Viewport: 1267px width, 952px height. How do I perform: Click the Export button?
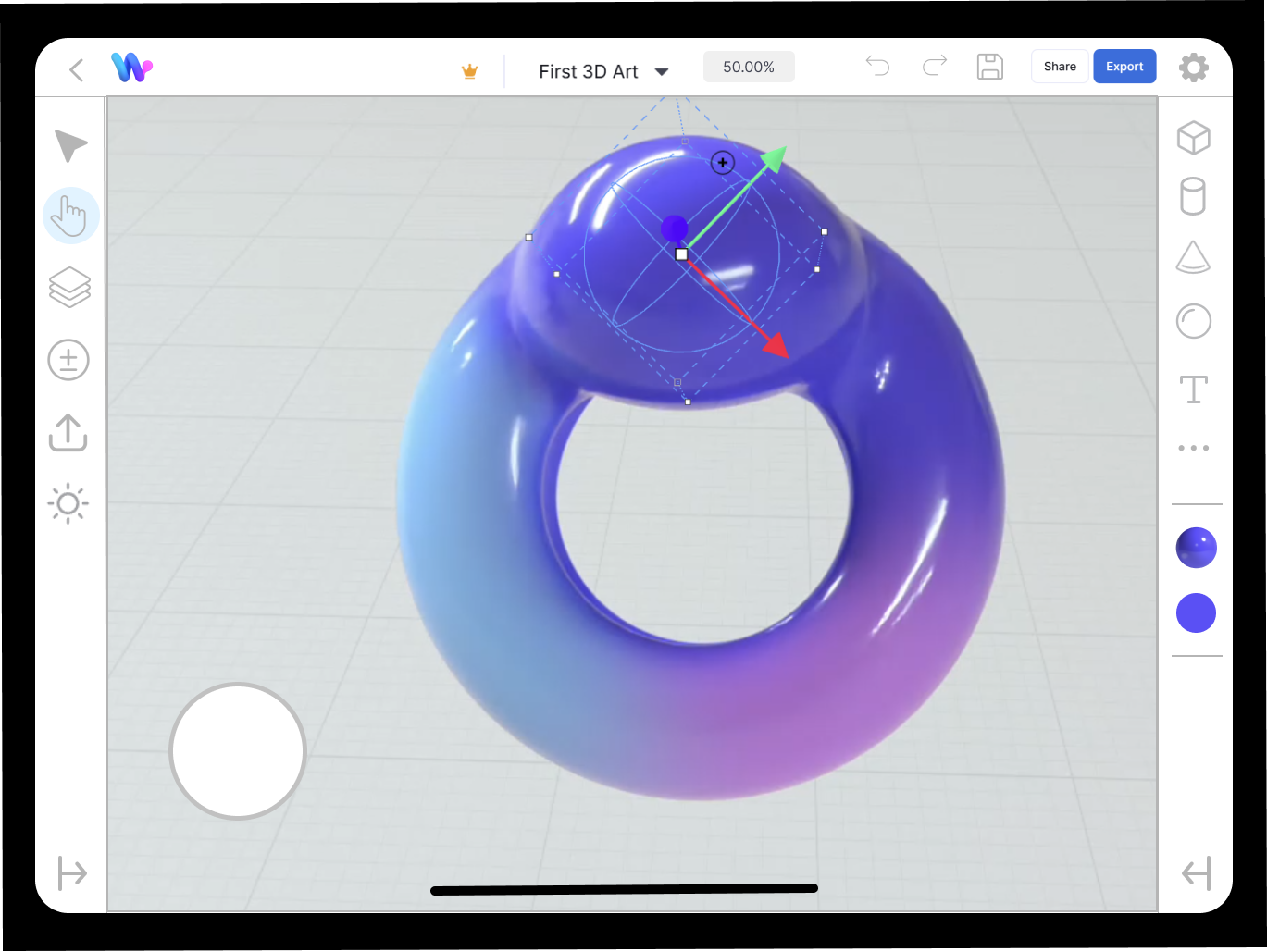[1124, 66]
